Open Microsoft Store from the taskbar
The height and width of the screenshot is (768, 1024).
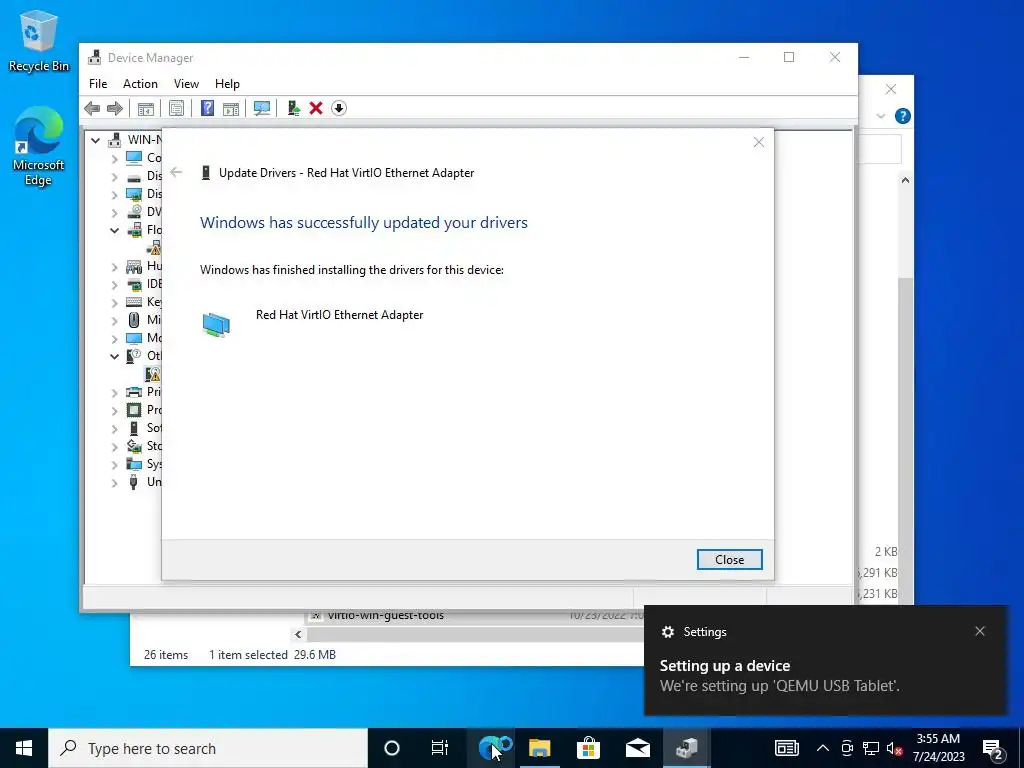point(588,748)
